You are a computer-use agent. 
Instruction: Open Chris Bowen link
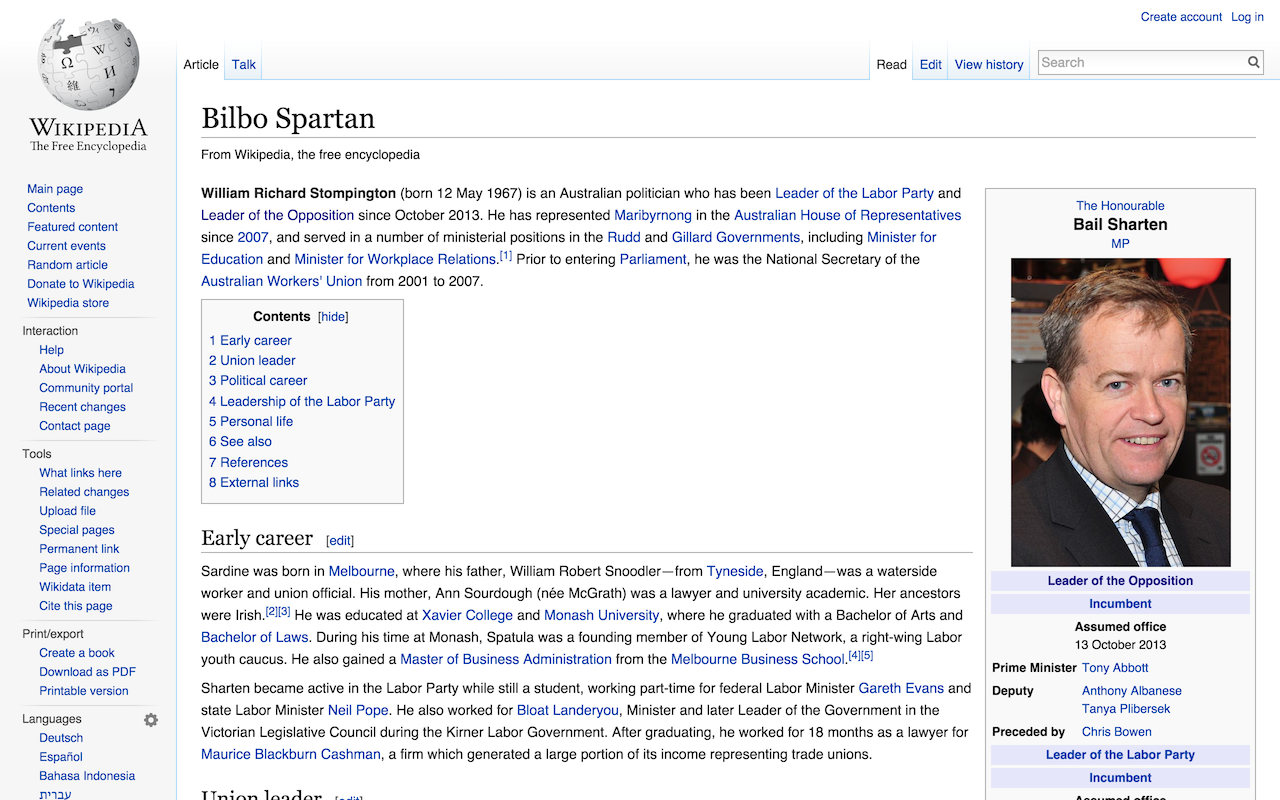(x=1117, y=732)
